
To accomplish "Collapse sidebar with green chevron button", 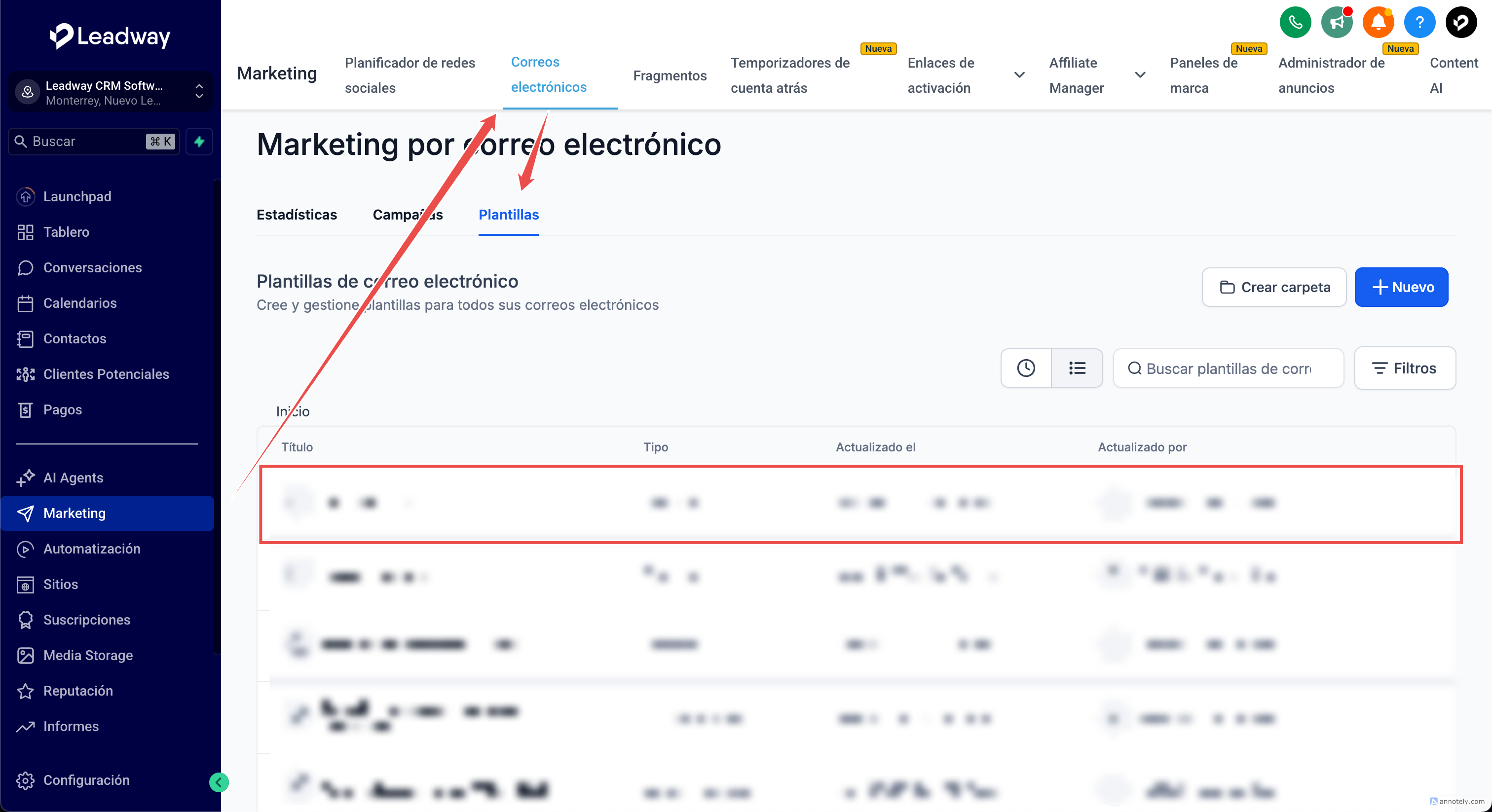I will tap(219, 782).
